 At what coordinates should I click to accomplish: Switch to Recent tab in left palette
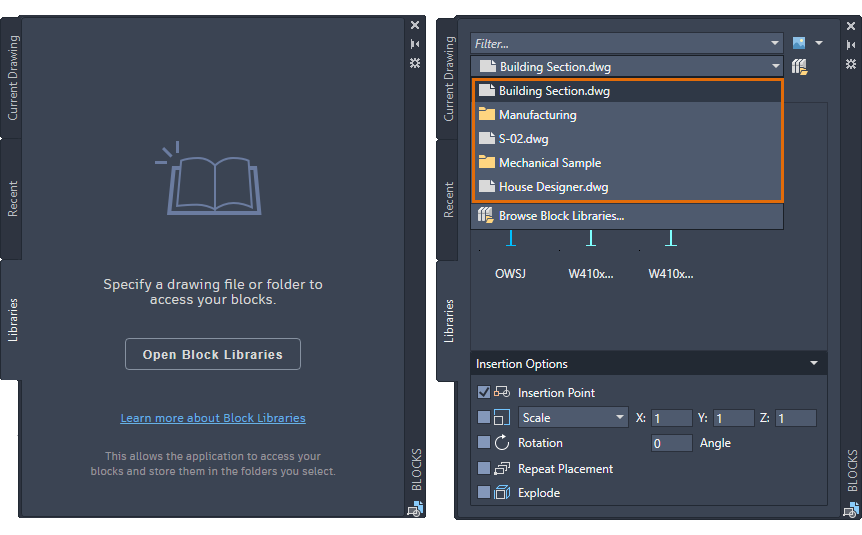(x=12, y=198)
